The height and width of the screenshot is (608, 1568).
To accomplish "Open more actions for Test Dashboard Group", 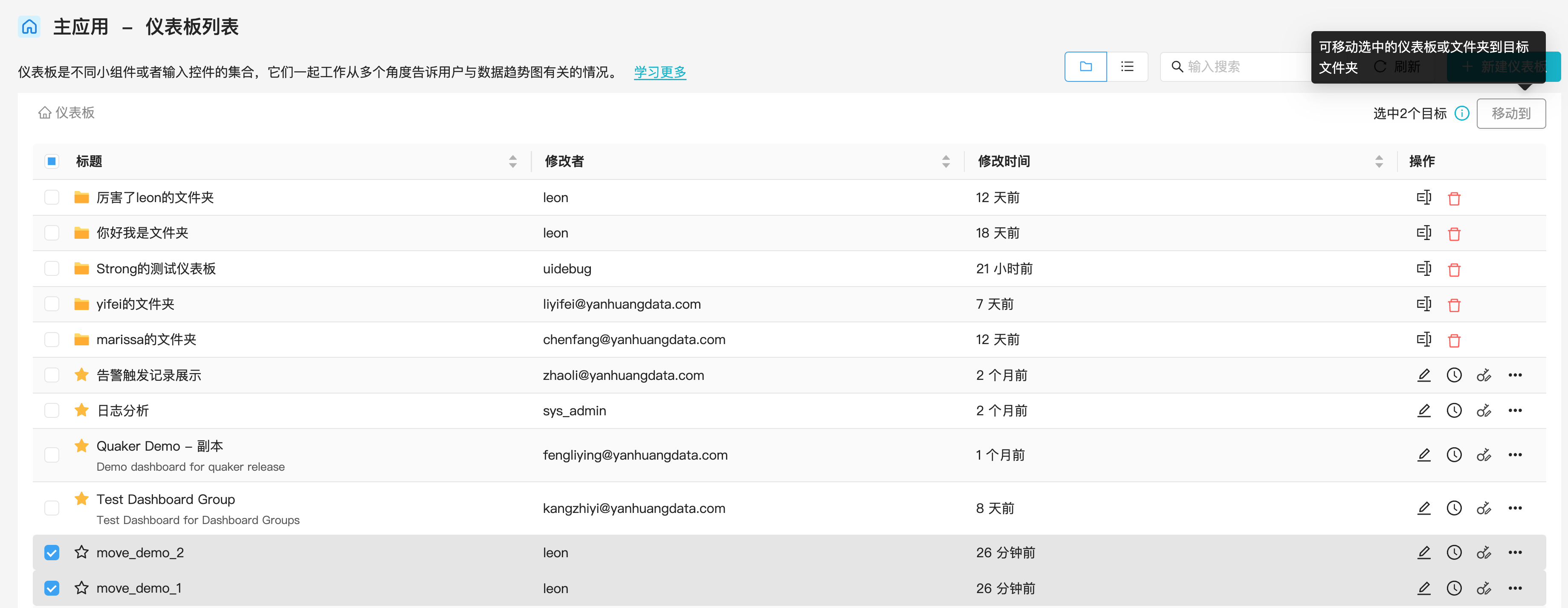I will 1515,508.
